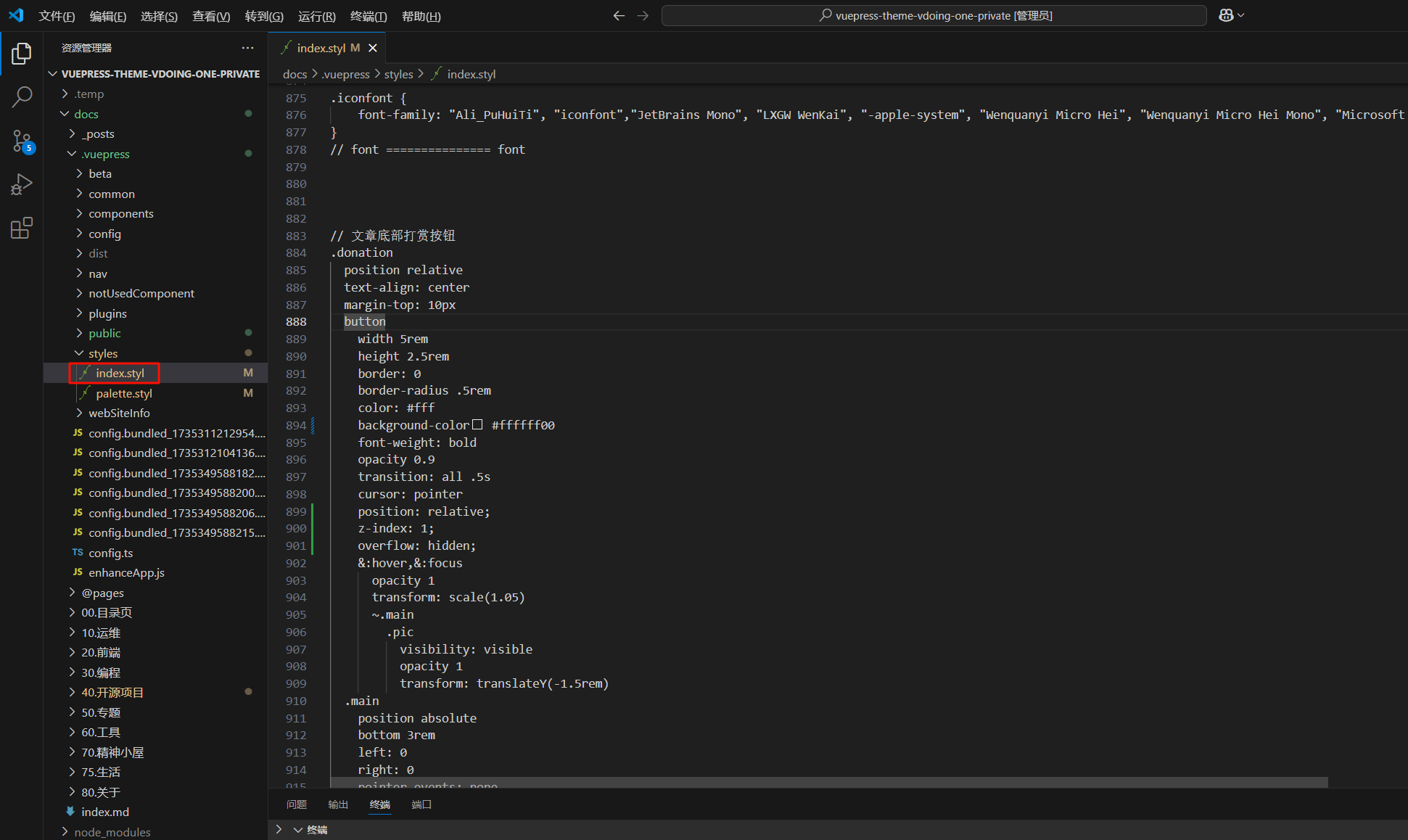Screen dimensions: 1408x840
Task: Switch to the 端口 panel tab
Action: (x=421, y=804)
